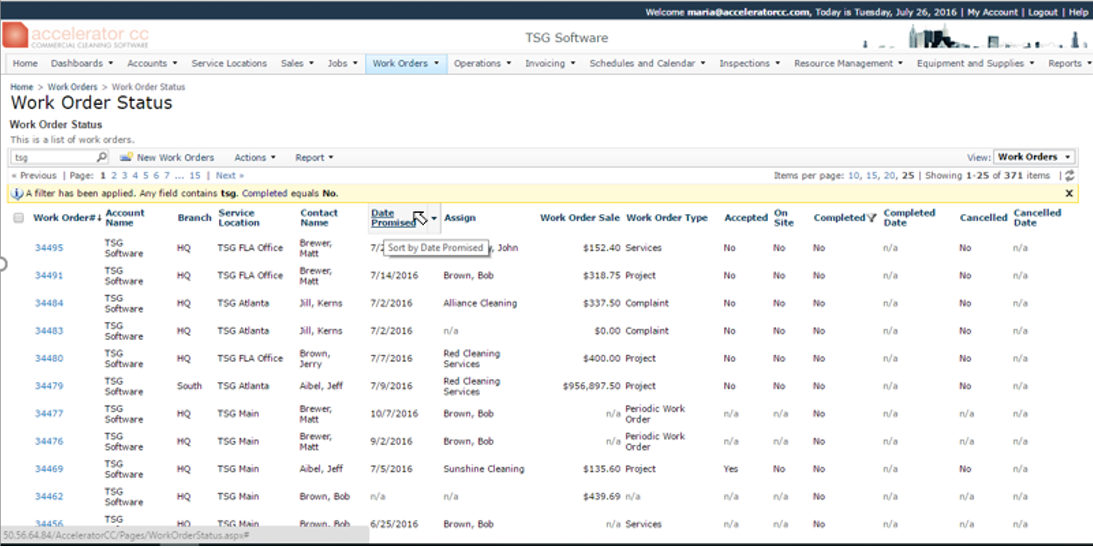Open the Operations menu
This screenshot has height=548, width=1093.
[x=482, y=63]
